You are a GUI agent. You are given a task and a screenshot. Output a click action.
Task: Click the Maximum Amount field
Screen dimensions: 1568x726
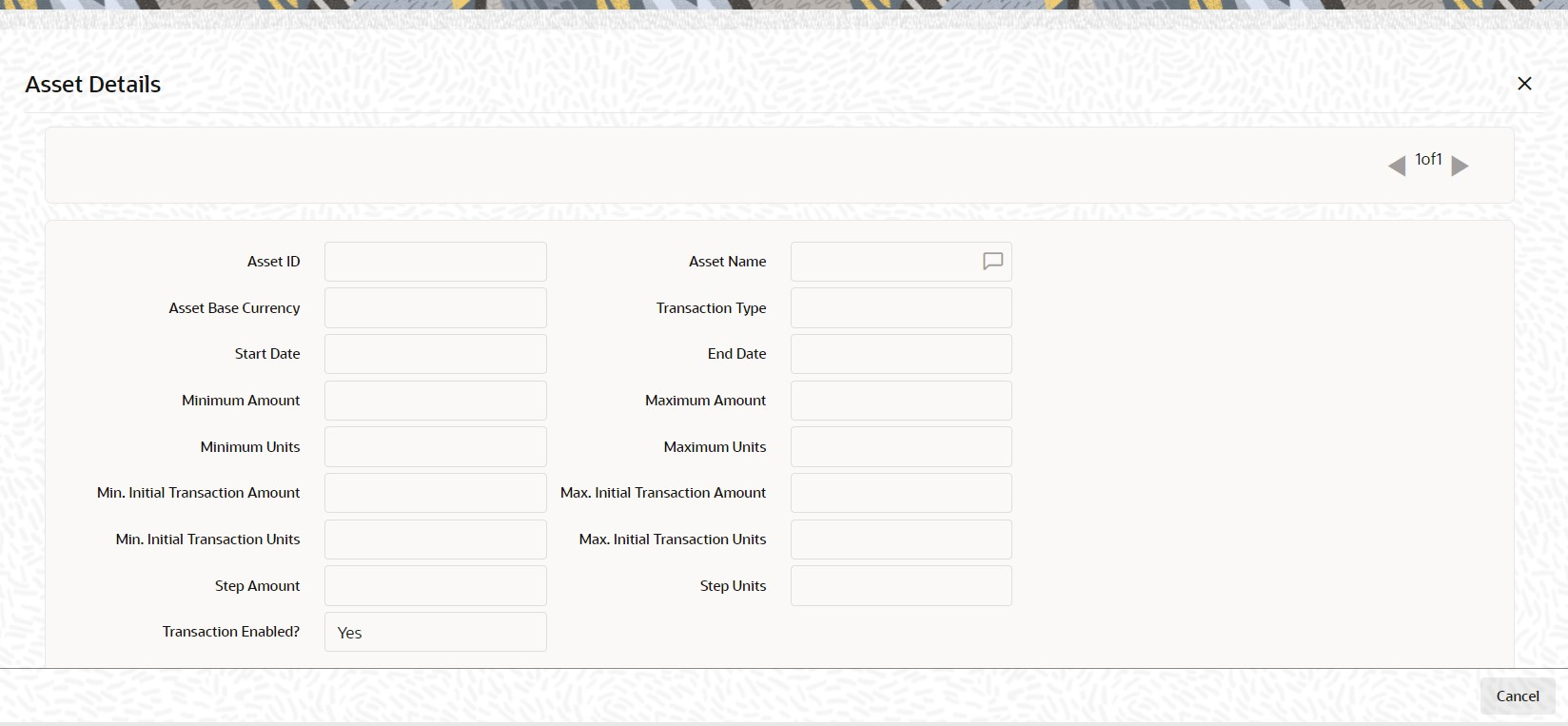(x=901, y=401)
